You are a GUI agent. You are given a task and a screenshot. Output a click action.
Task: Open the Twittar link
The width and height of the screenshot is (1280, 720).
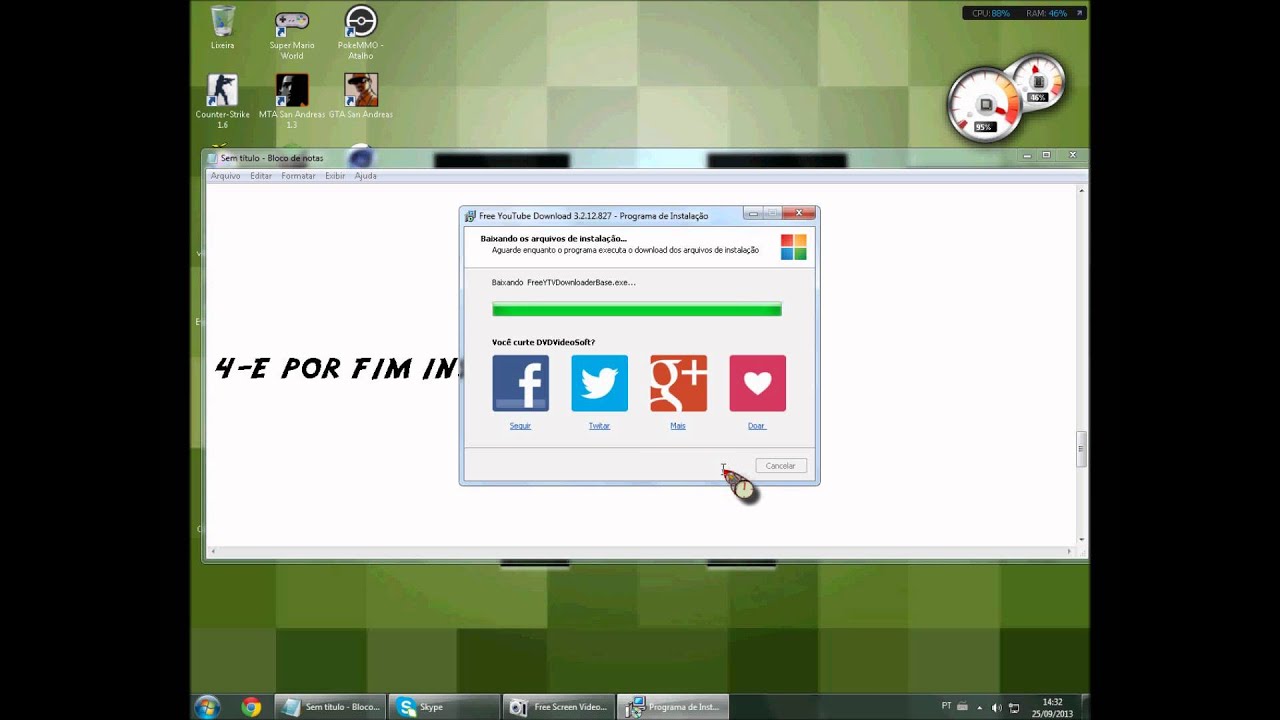pyautogui.click(x=599, y=426)
